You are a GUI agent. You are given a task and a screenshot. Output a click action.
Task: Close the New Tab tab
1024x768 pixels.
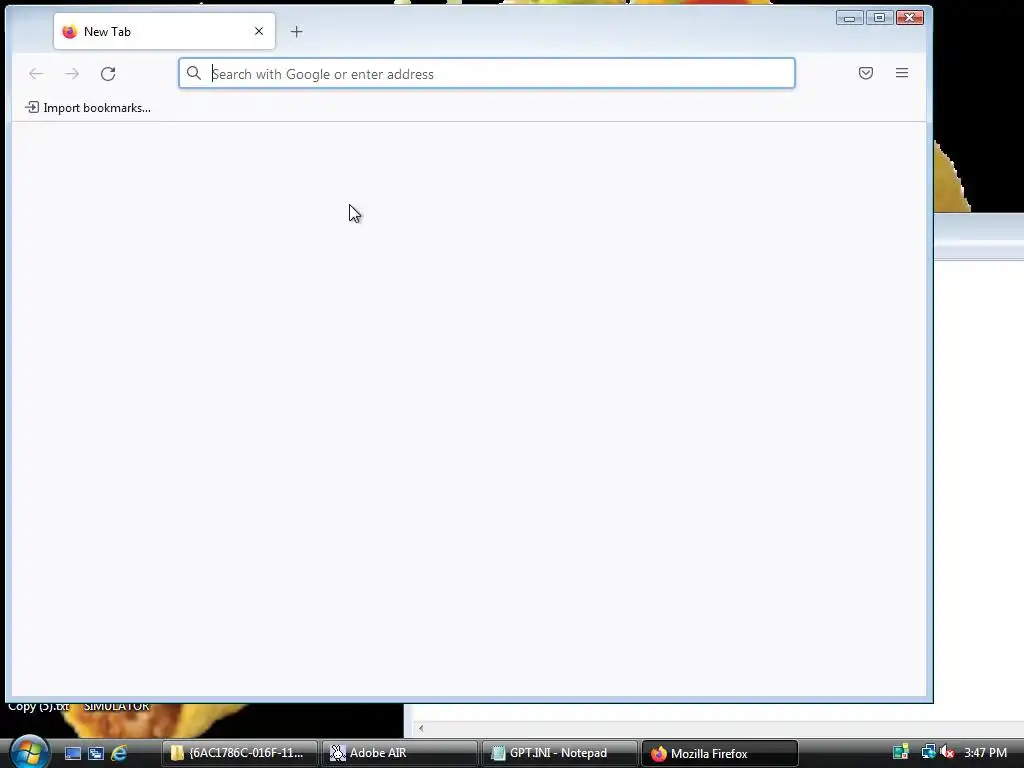[x=259, y=31]
